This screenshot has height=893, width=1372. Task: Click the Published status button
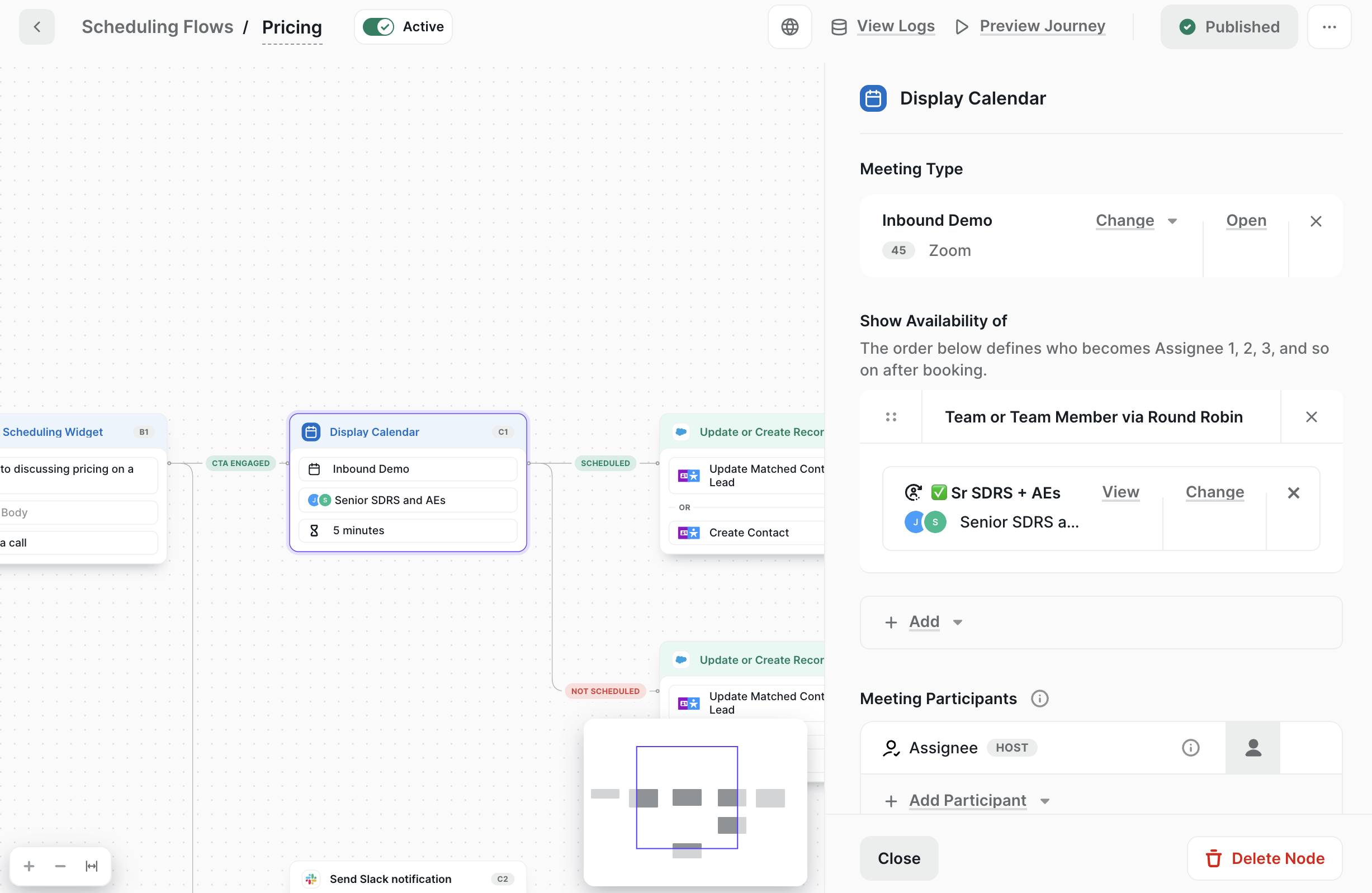tap(1229, 27)
